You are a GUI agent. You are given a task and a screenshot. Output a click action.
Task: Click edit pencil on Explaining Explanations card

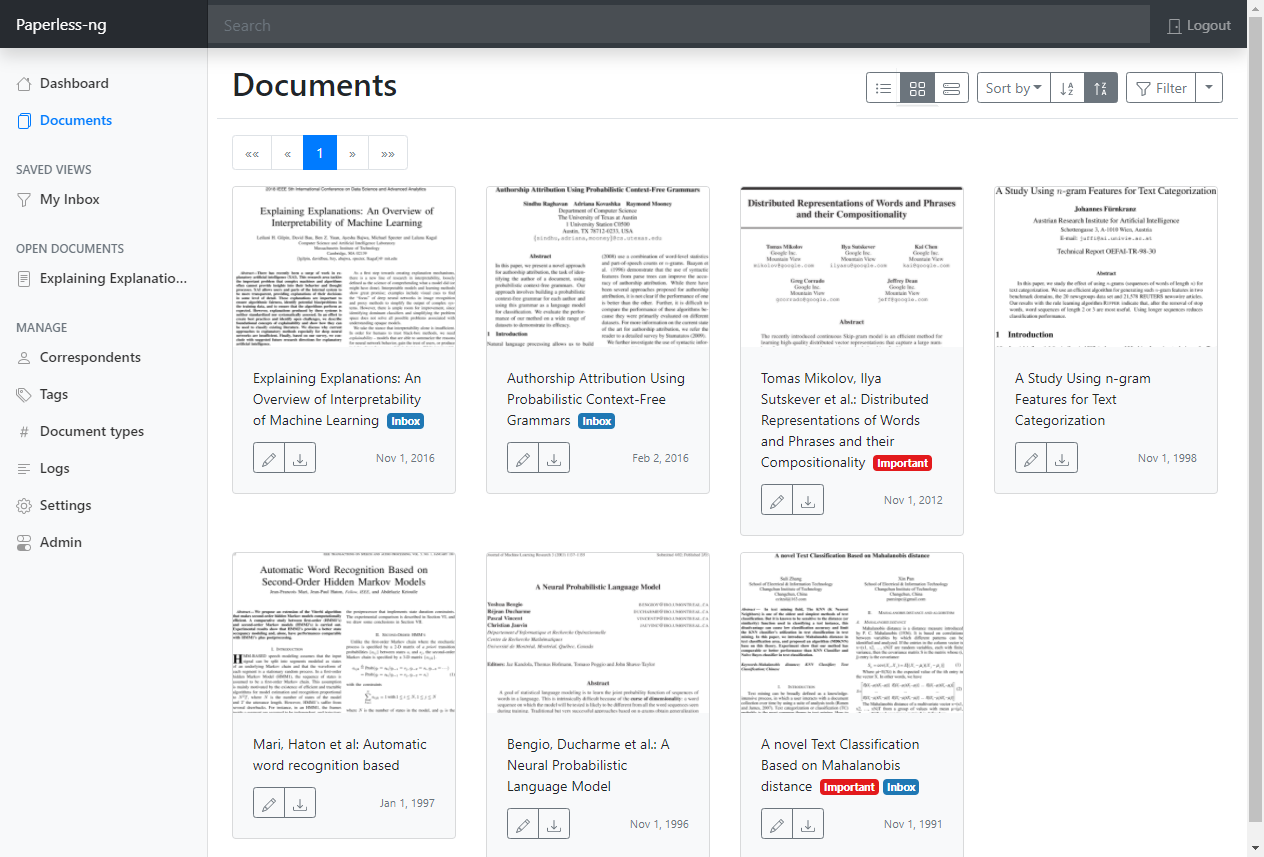click(268, 459)
